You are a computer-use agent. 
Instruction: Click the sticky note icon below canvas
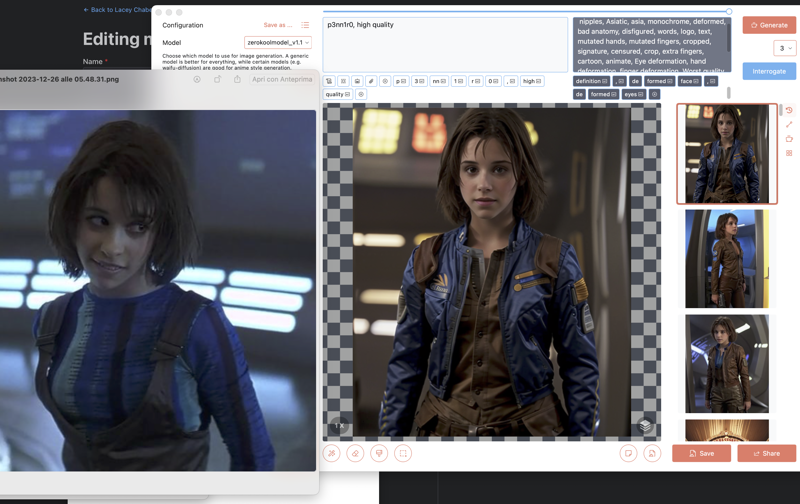tap(629, 453)
